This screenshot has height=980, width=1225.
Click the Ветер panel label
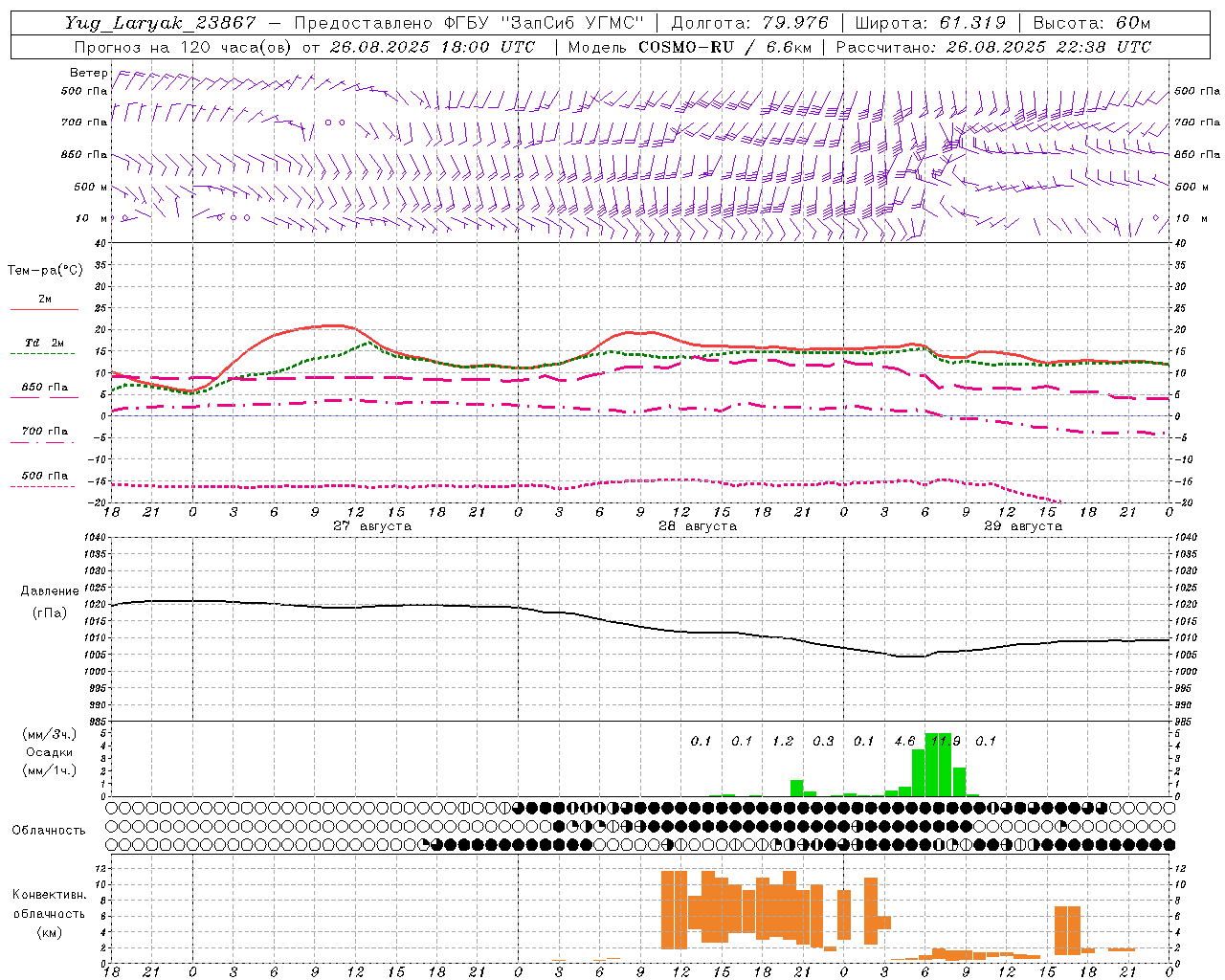(x=89, y=73)
